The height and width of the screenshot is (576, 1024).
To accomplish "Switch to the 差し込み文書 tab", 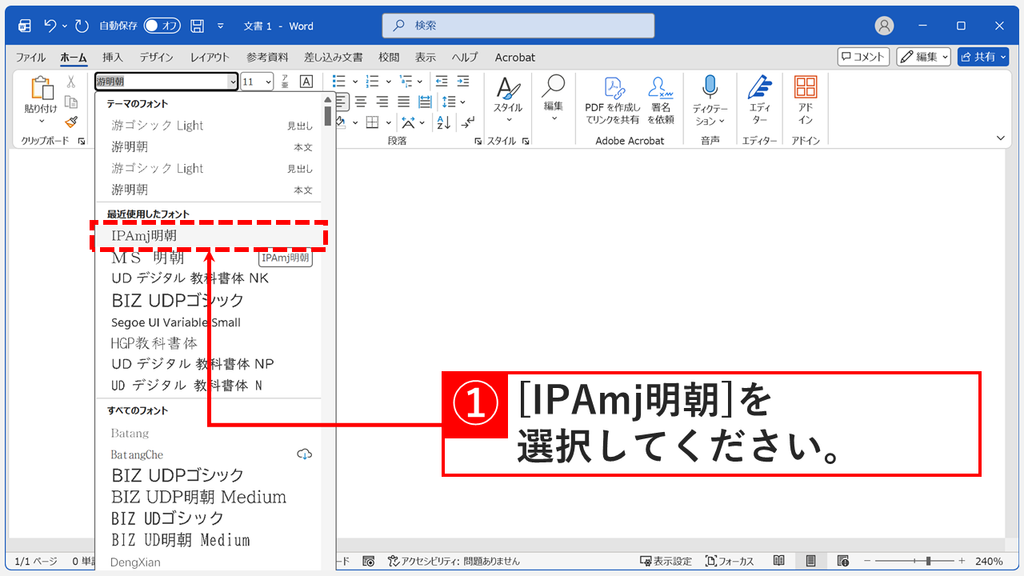I will click(x=333, y=57).
